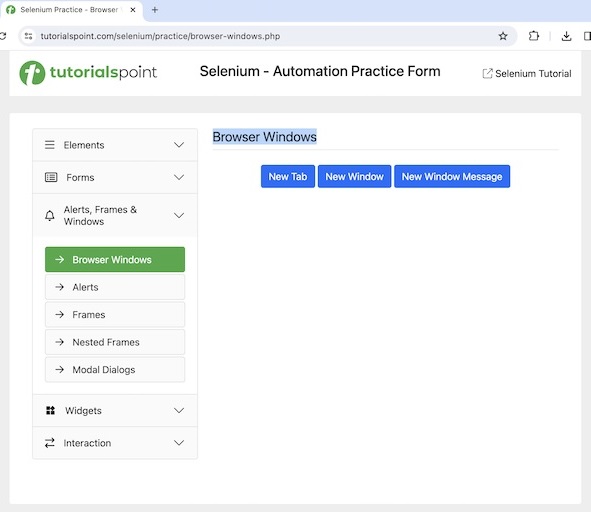Click the Selenium - Automation Practice Form title

click(320, 71)
